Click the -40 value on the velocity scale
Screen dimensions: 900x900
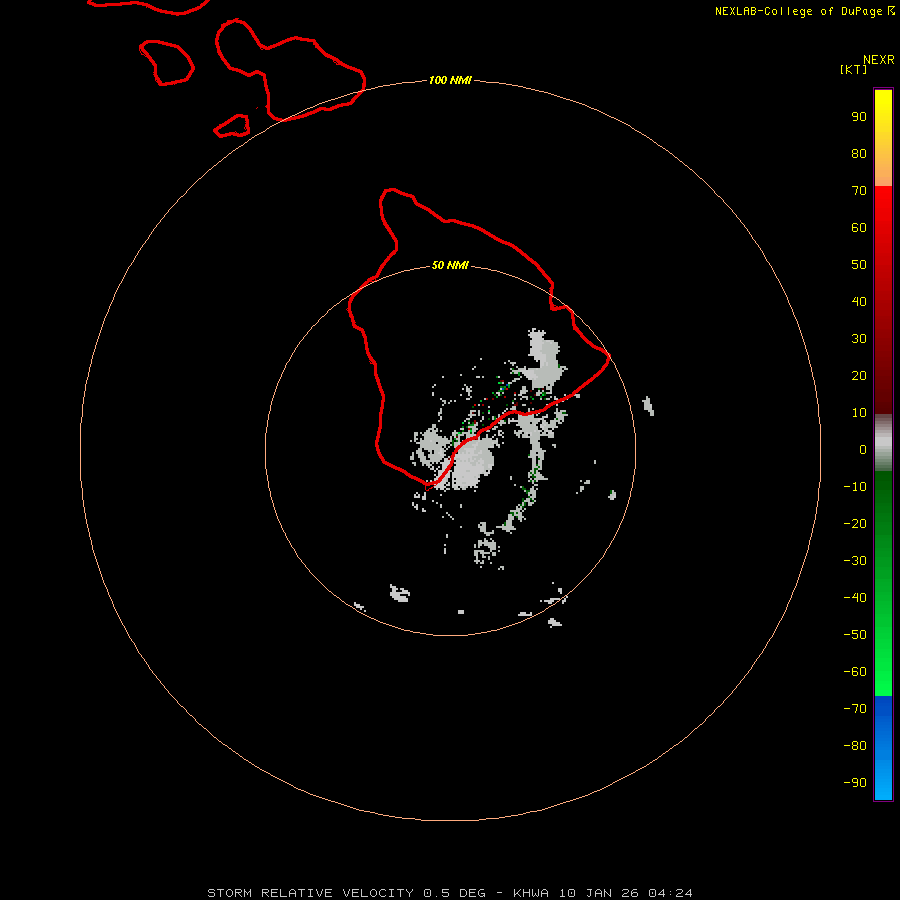[855, 598]
